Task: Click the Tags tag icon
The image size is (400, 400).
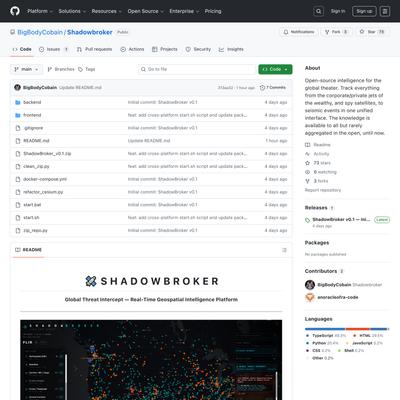Action: 80,69
